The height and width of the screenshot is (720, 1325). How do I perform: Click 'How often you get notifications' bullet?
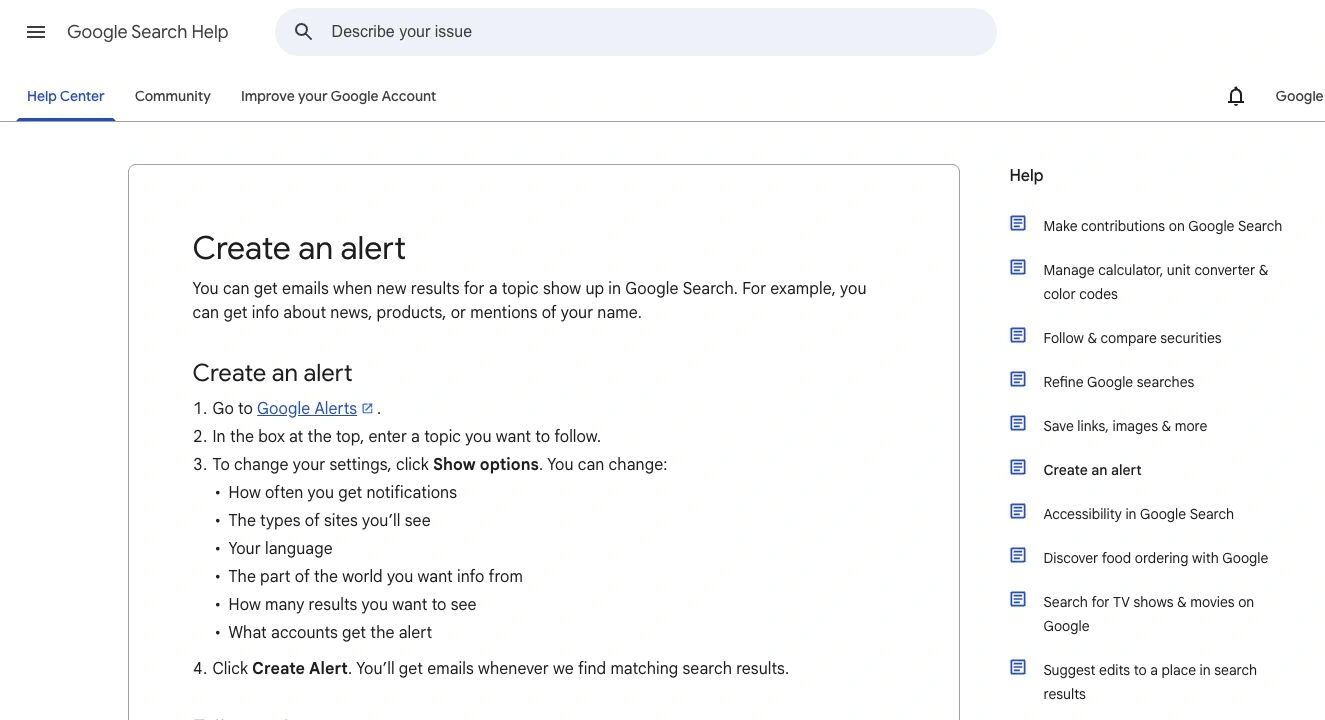click(342, 492)
